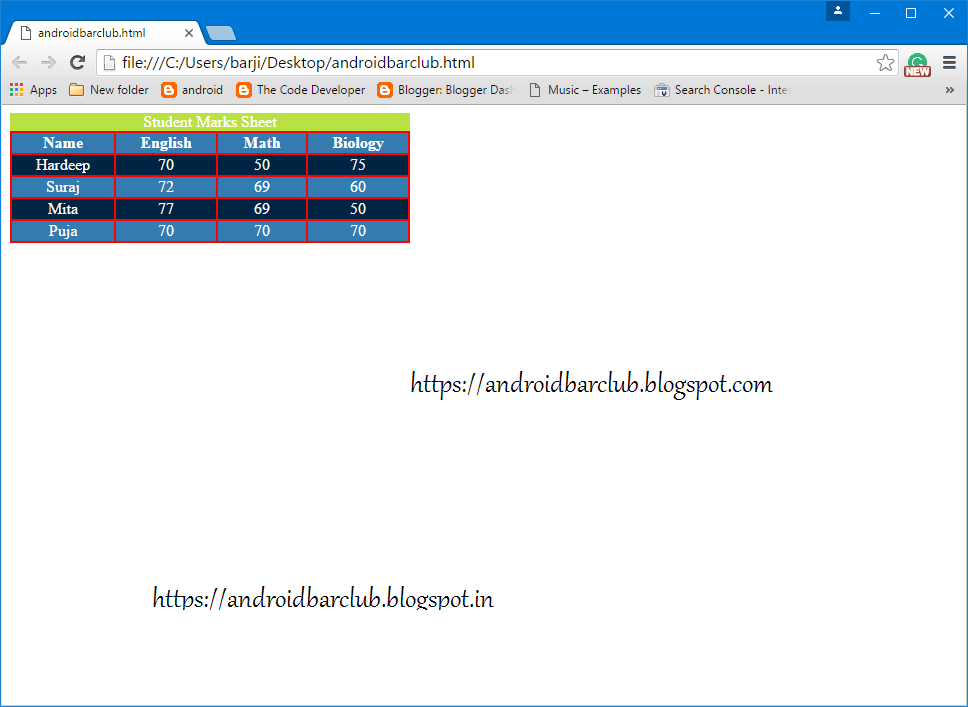
Task: Click the page document icon in the address bar
Action: pos(106,62)
